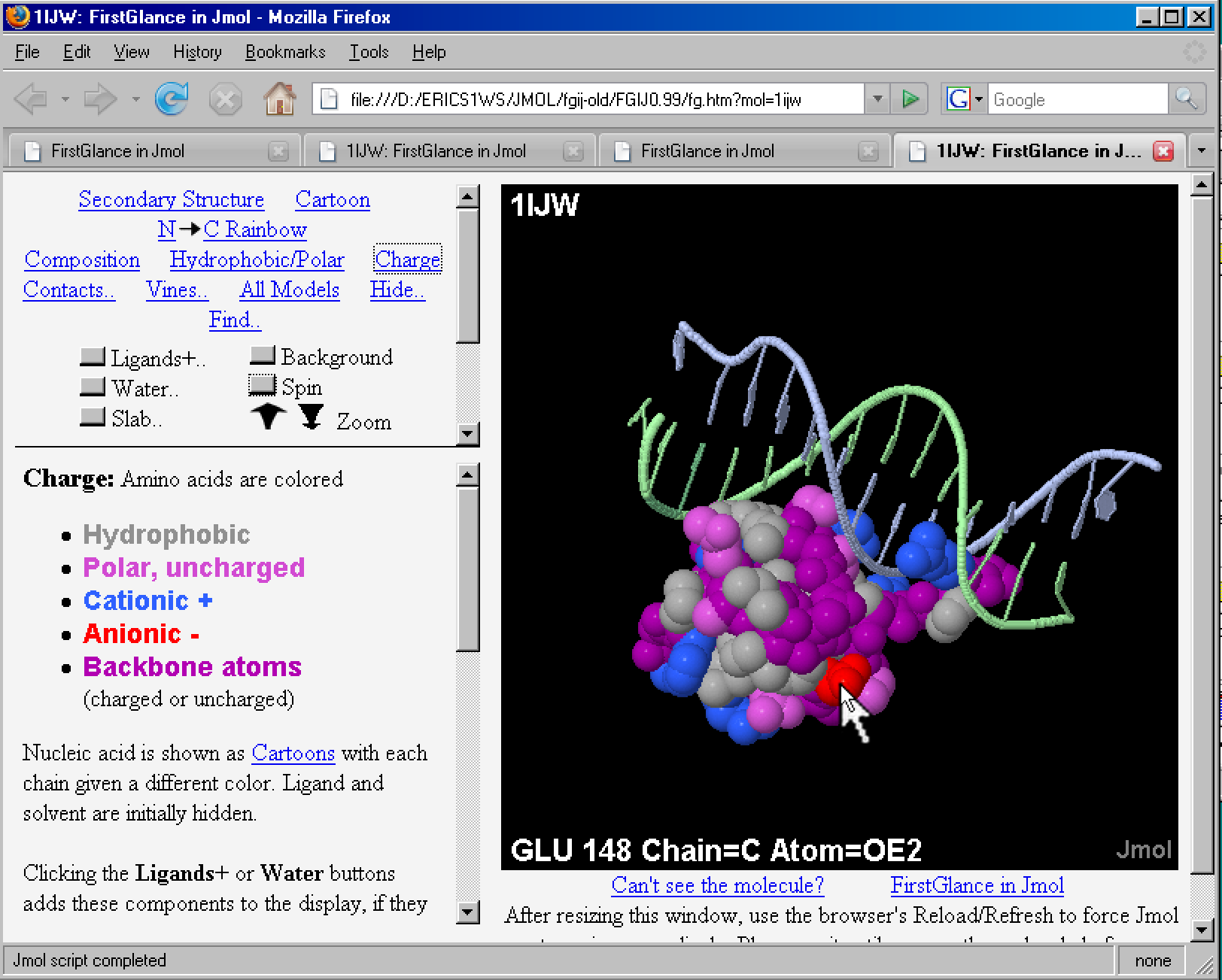This screenshot has height=980, width=1222.
Task: Open the list all tabs dropdown
Action: (1201, 150)
